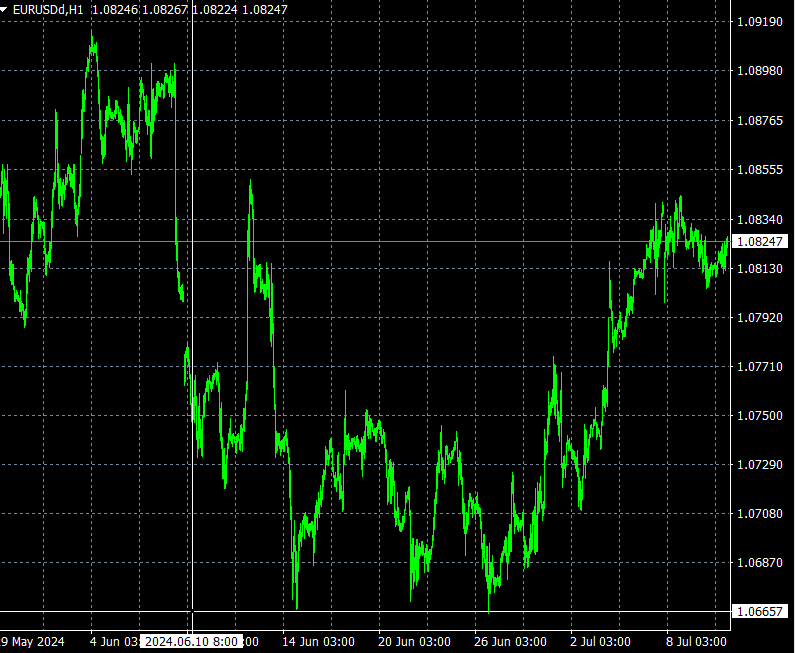Viewport: 795px width, 653px height.
Task: Click the 1.09190 price scale label
Action: pyautogui.click(x=760, y=21)
